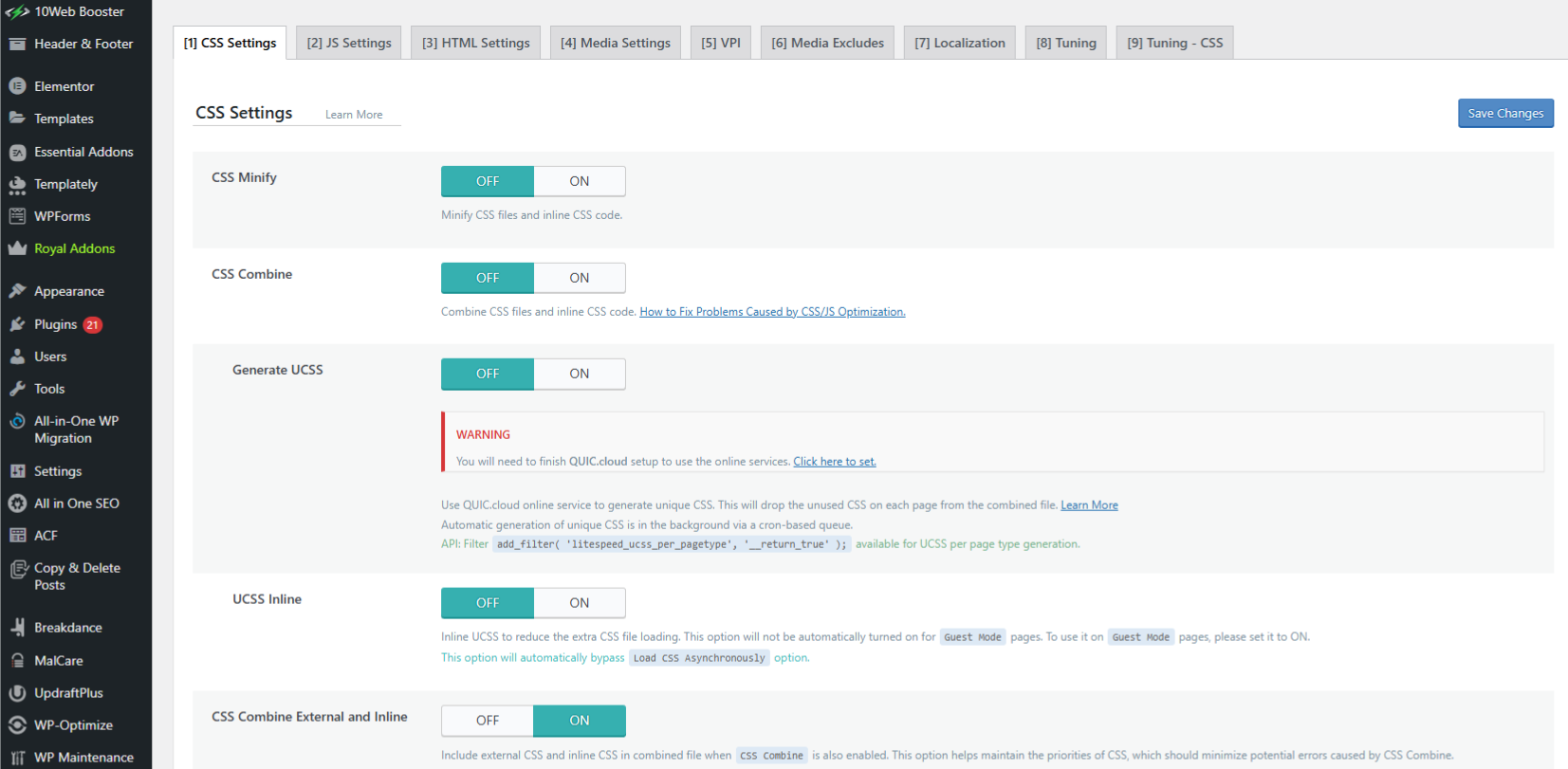Turn Generate UCSS ON
This screenshot has height=769, width=1568.
580,374
